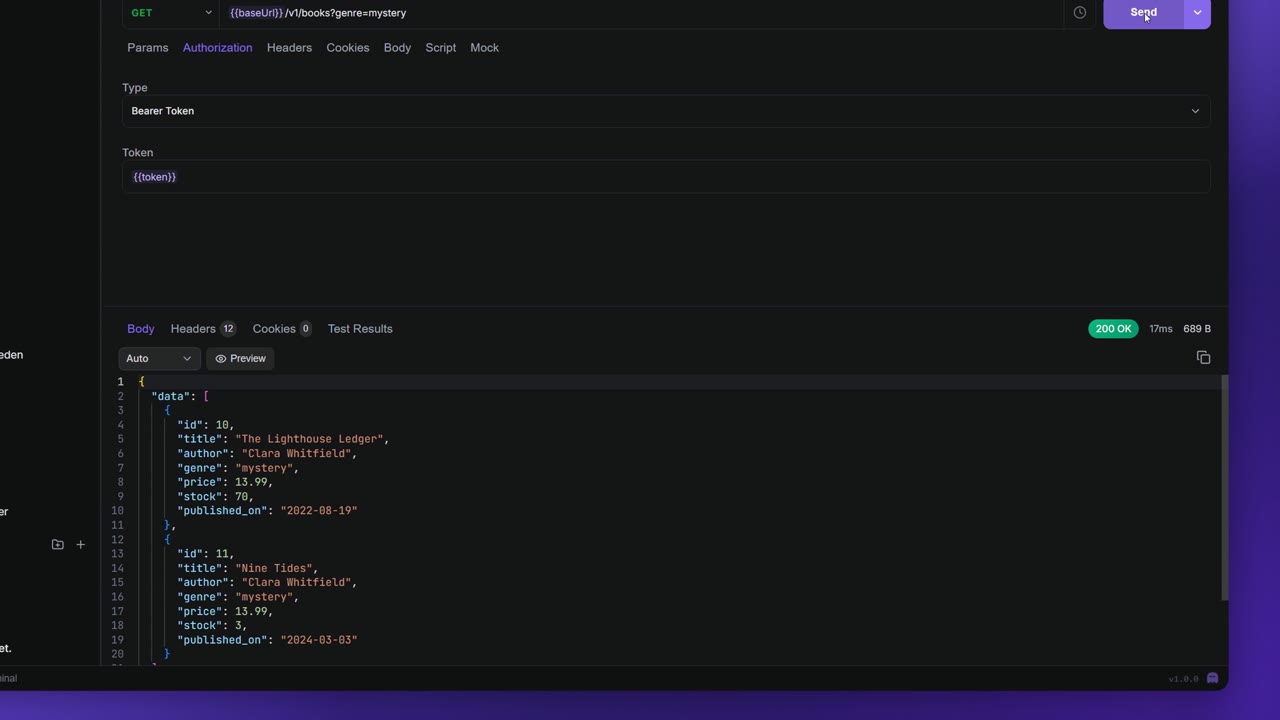Switch to the Params tab
1280x720 pixels.
[148, 48]
